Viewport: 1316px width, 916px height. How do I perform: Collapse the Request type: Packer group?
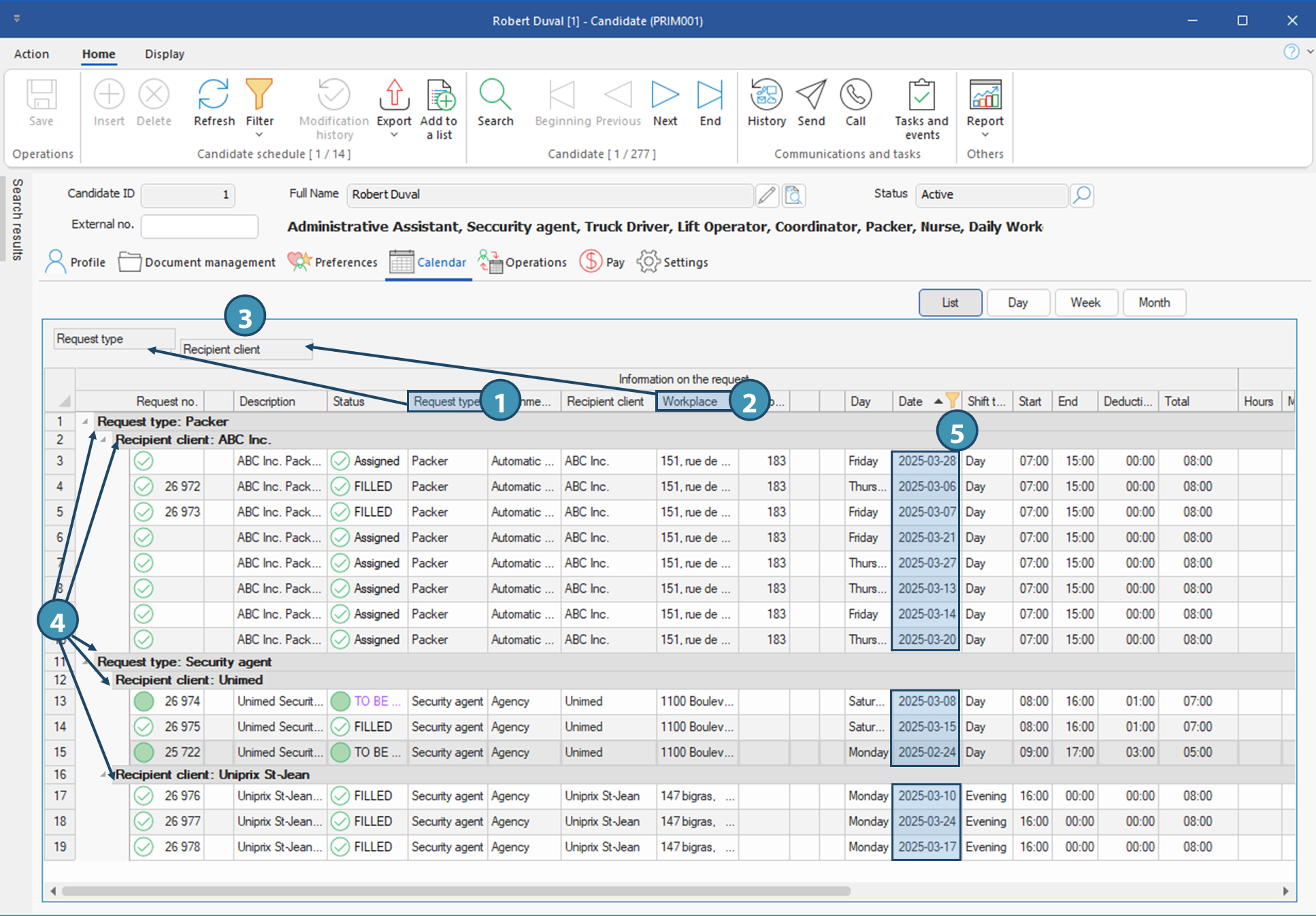[x=86, y=421]
